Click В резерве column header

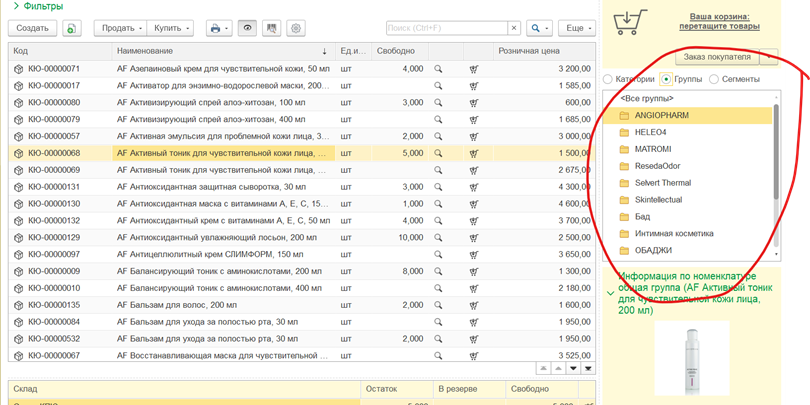[469, 389]
